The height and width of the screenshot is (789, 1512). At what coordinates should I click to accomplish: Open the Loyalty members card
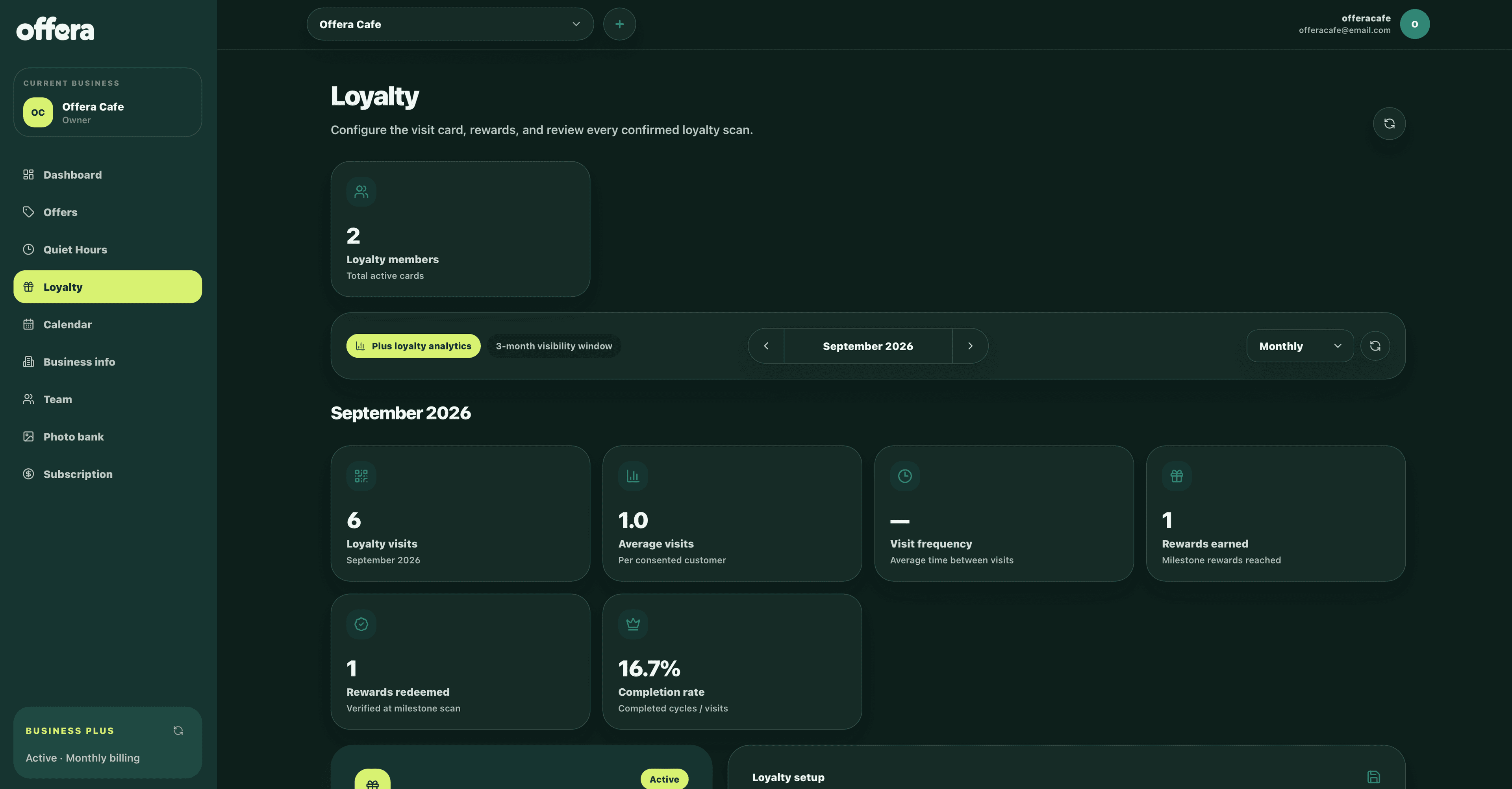460,229
